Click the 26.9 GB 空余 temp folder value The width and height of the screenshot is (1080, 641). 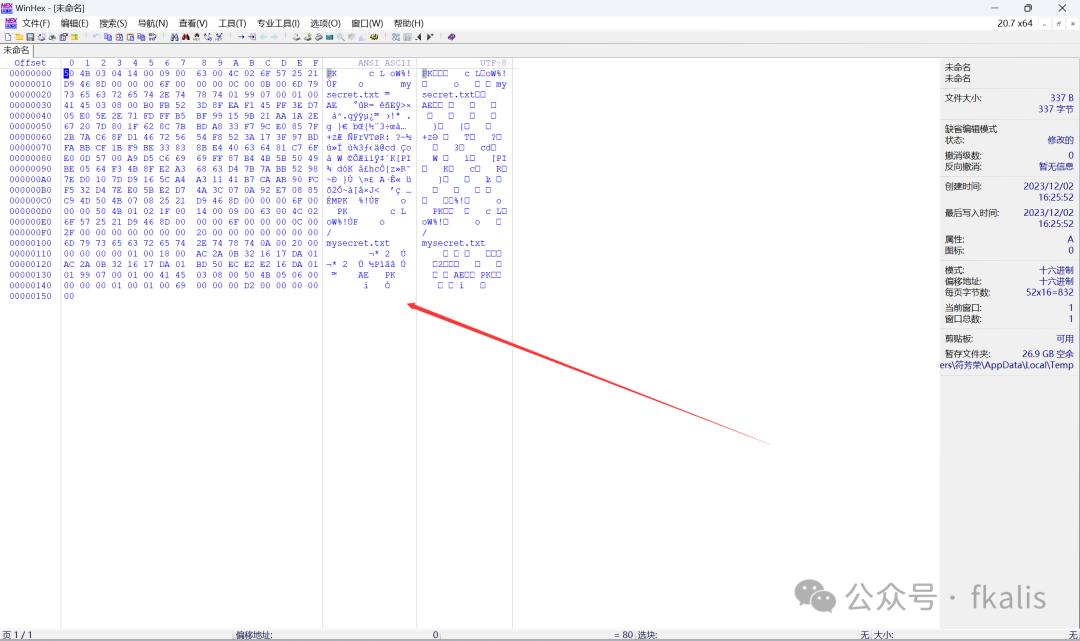[x=1048, y=354]
